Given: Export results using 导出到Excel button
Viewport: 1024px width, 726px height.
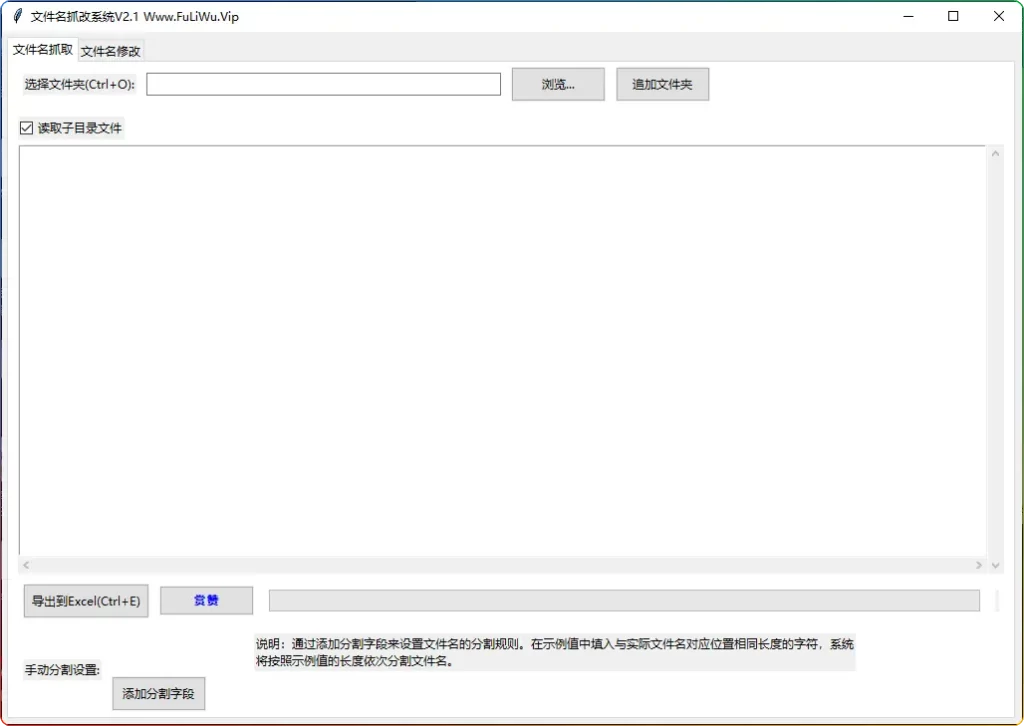Looking at the screenshot, I should pos(85,600).
